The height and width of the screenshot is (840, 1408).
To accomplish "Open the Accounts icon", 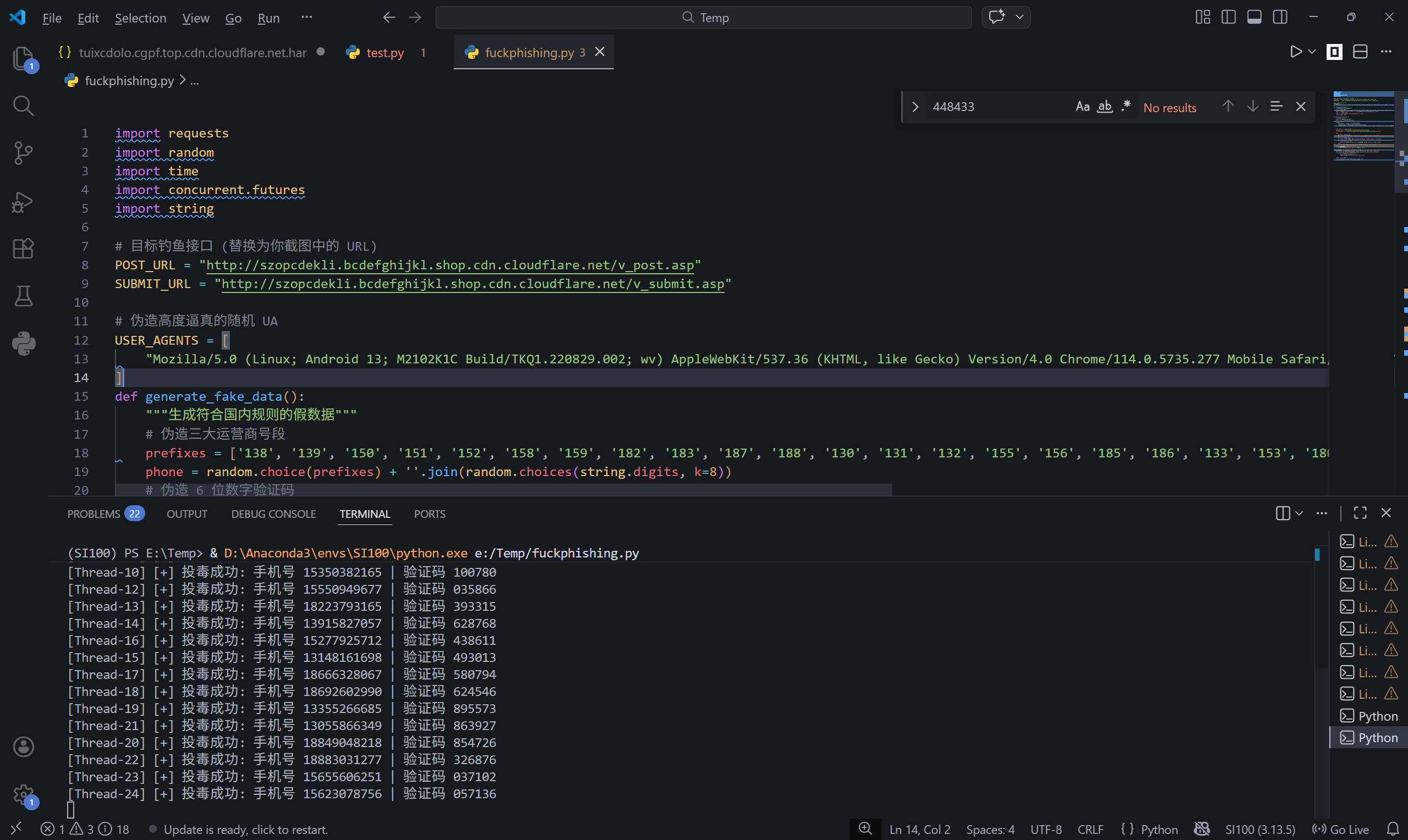I will pyautogui.click(x=23, y=747).
